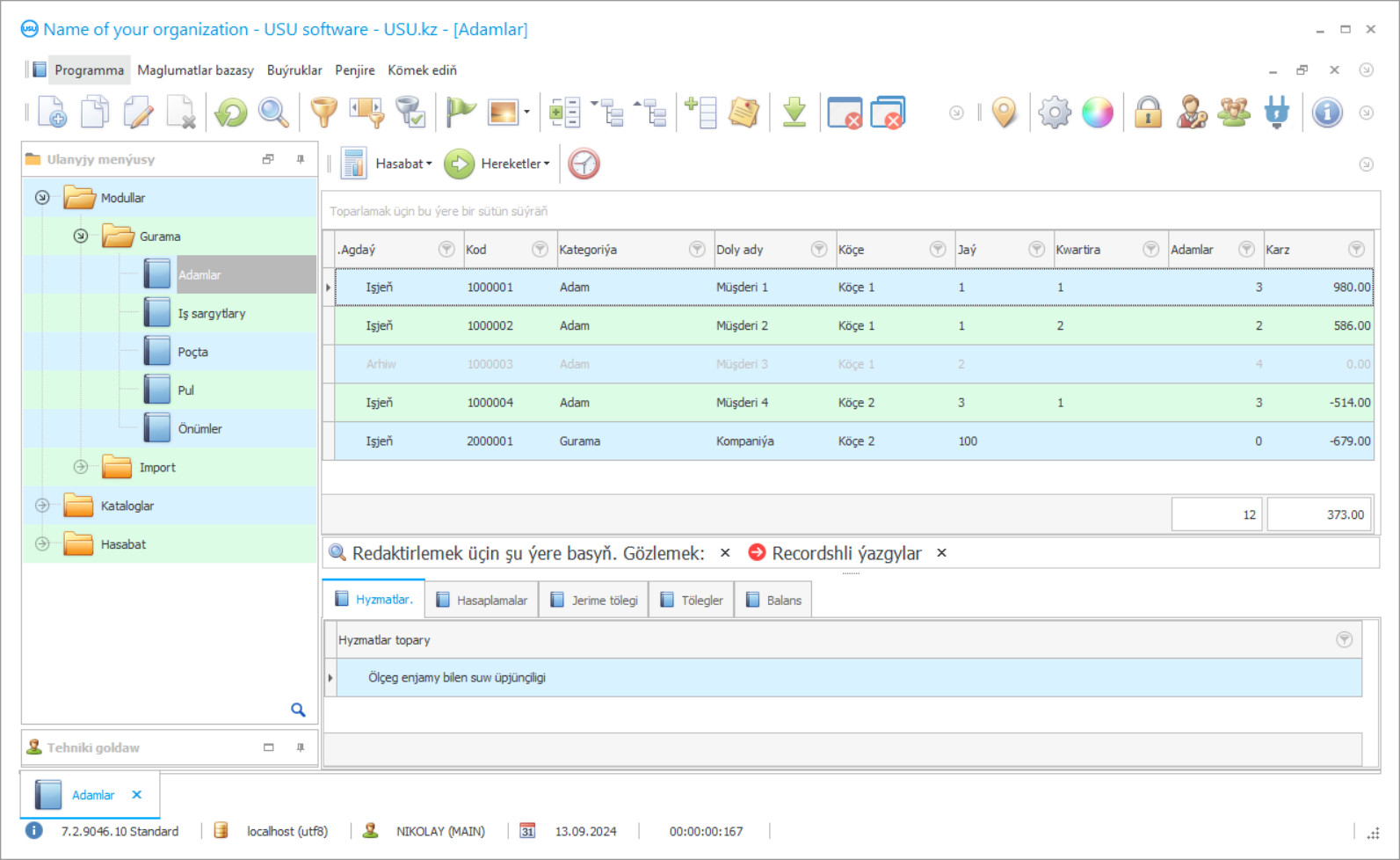Click the green download arrow icon
This screenshot has height=860, width=1400.
click(794, 113)
